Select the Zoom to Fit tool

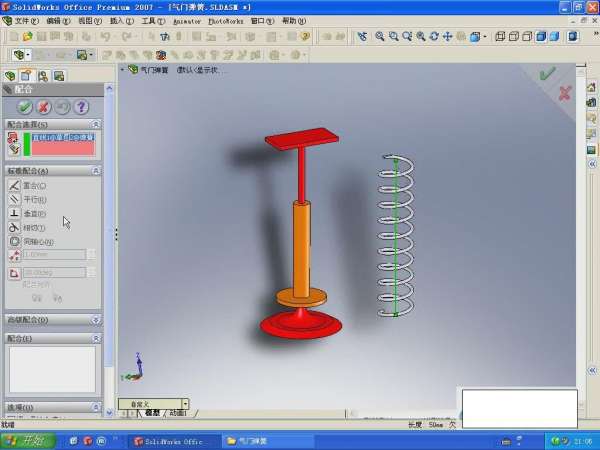coord(379,37)
